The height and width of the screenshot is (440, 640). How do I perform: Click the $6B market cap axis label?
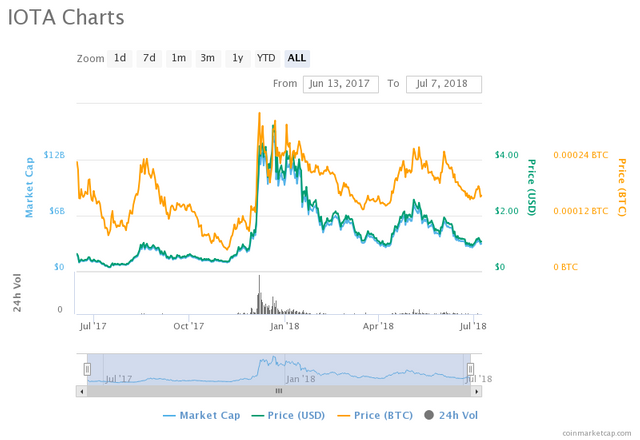(x=57, y=211)
